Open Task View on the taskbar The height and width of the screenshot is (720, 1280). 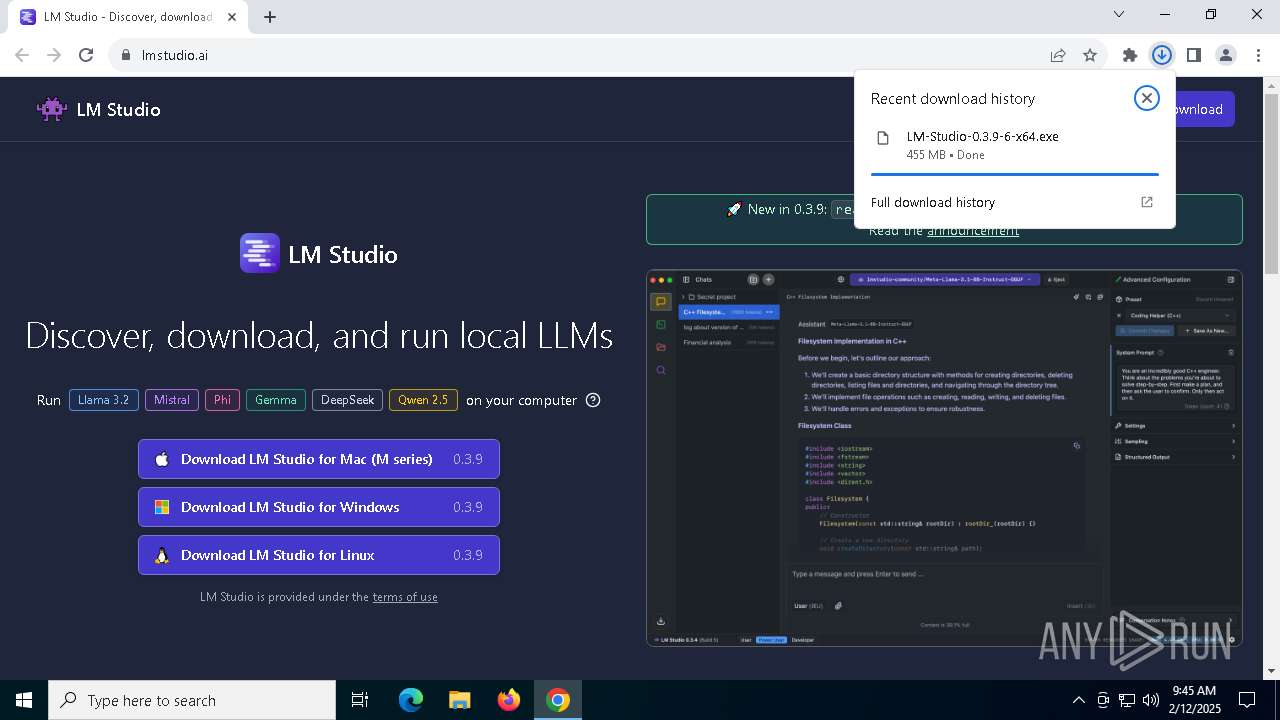tap(360, 700)
